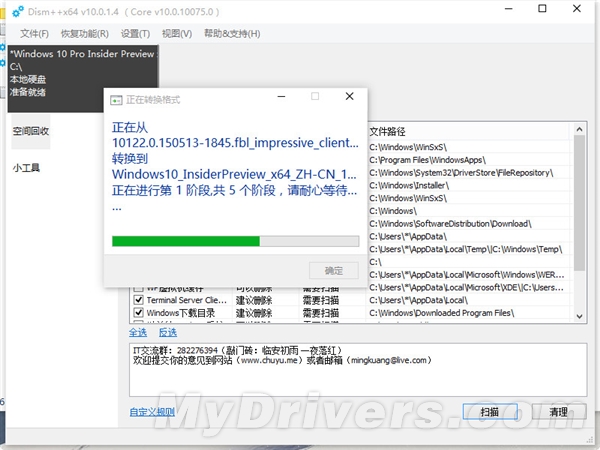The width and height of the screenshot is (600, 450).
Task: Click the scroll up arrow in file list
Action: [579, 129]
